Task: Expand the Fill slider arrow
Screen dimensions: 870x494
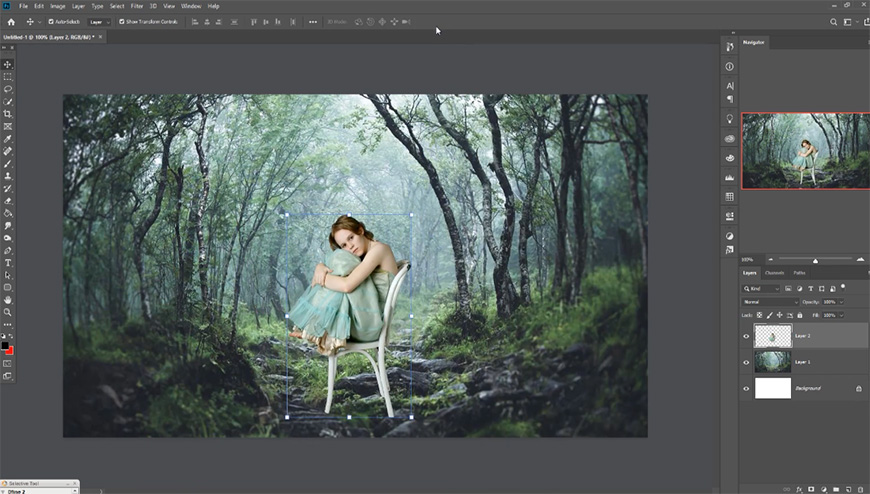Action: [841, 315]
